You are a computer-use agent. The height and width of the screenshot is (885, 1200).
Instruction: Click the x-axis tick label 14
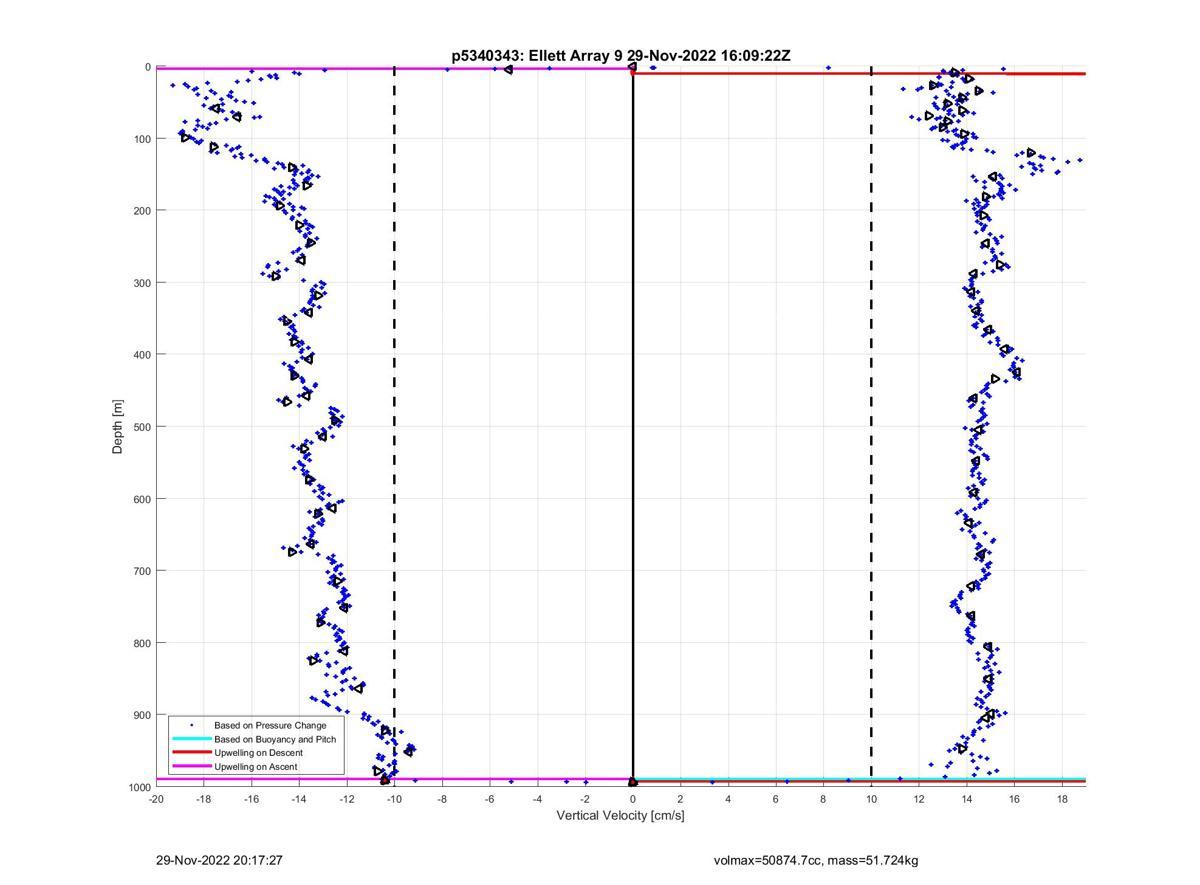(967, 799)
